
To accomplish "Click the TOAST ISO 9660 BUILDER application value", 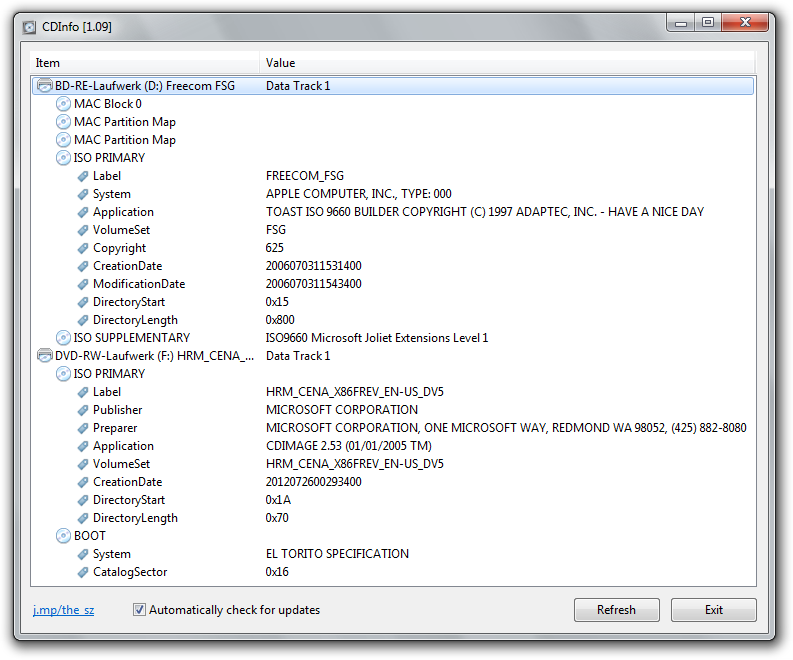I will [x=484, y=212].
